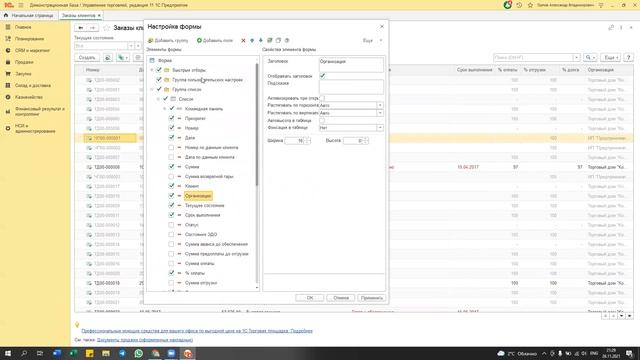The height and width of the screenshot is (360, 640).
Task: Select the 'Заказы клиентов' tab
Action: coord(80,16)
